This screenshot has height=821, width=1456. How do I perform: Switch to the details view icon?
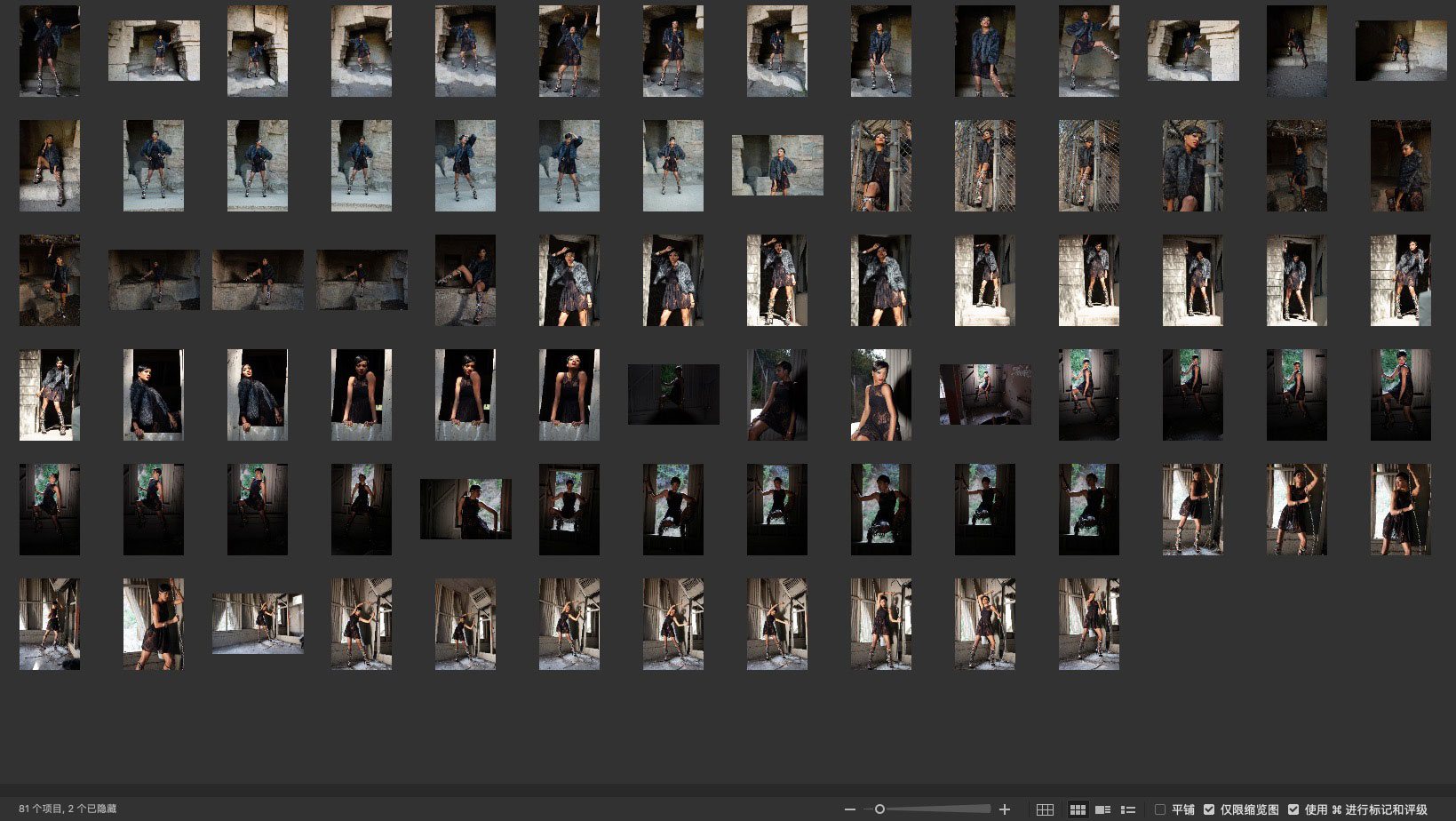[1103, 809]
